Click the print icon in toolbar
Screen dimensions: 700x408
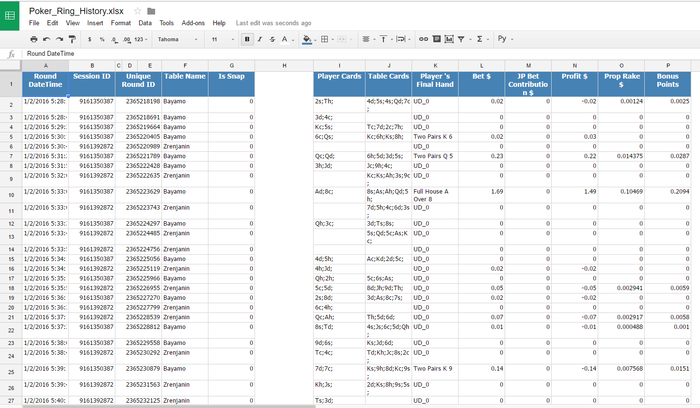tap(33, 39)
